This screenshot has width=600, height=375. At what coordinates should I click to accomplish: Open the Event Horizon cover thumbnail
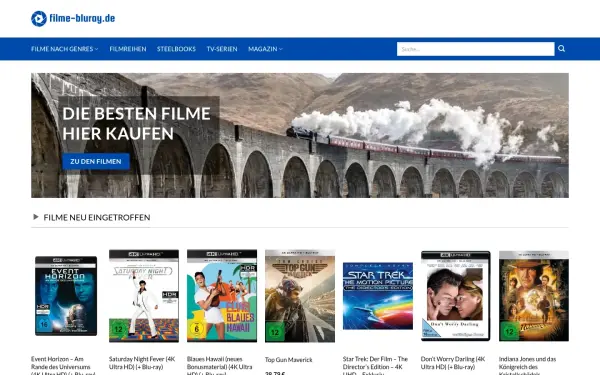click(66, 296)
